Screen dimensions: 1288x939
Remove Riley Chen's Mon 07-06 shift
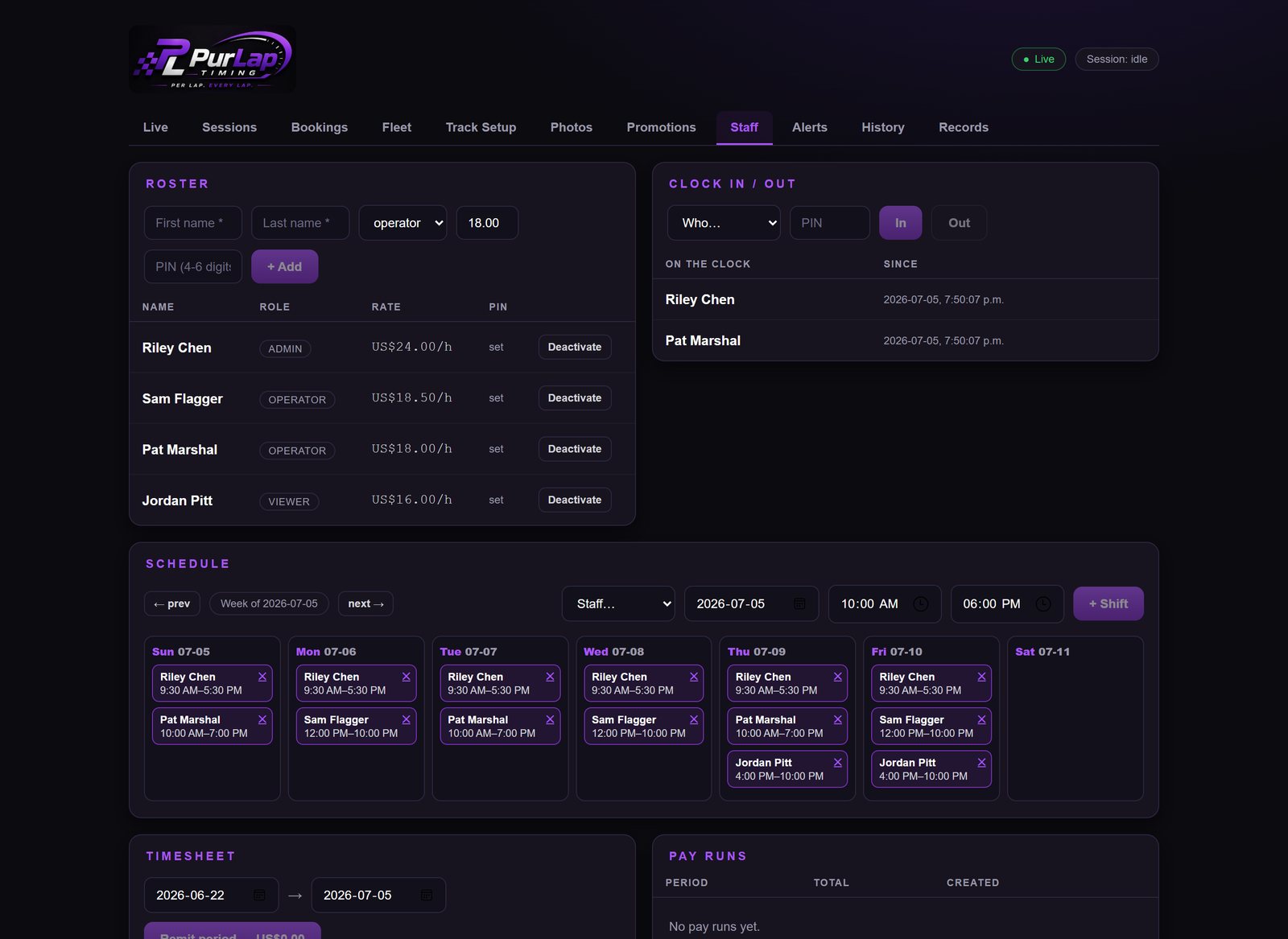pos(406,677)
